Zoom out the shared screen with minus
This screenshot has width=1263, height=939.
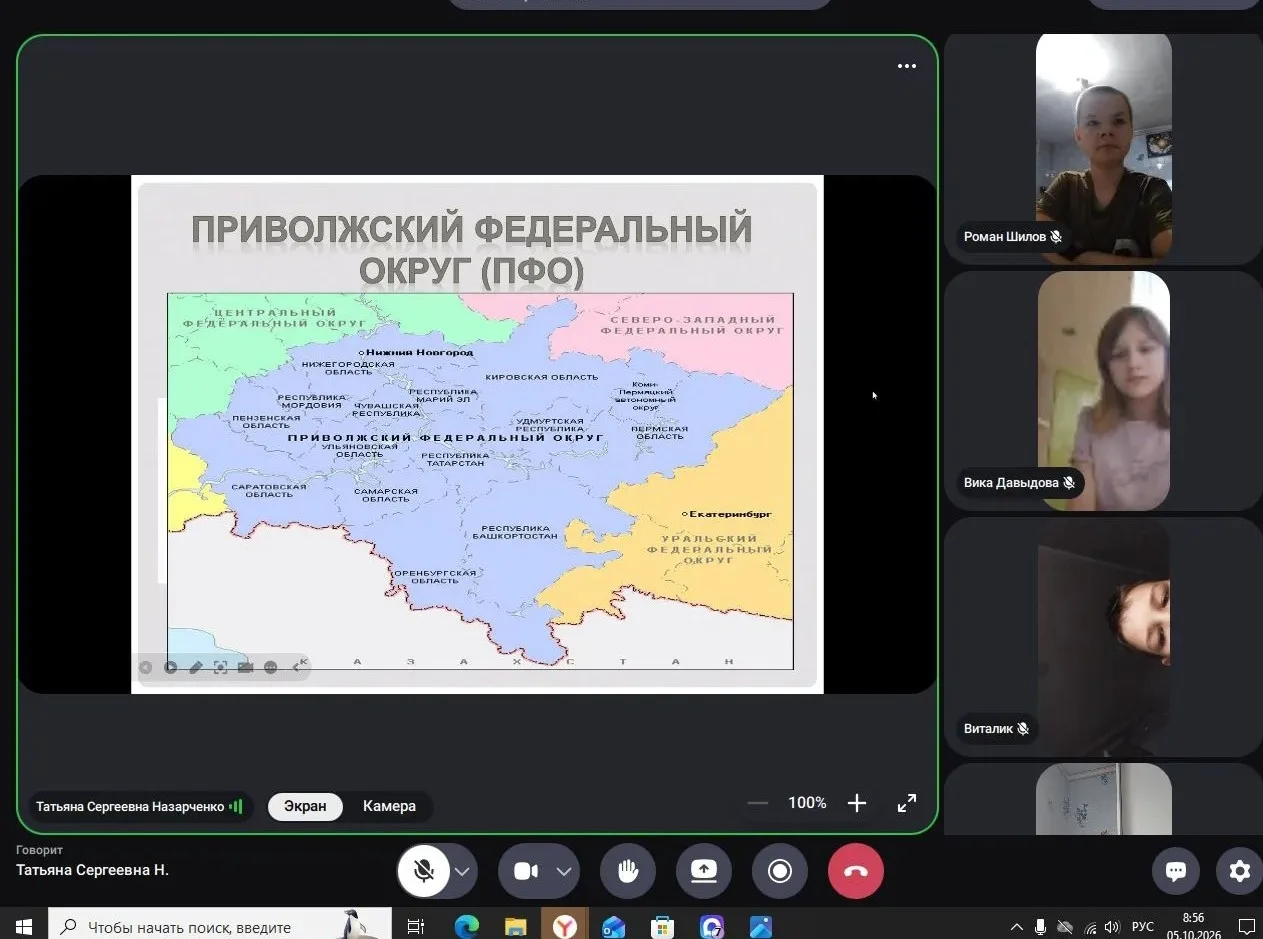click(x=758, y=803)
